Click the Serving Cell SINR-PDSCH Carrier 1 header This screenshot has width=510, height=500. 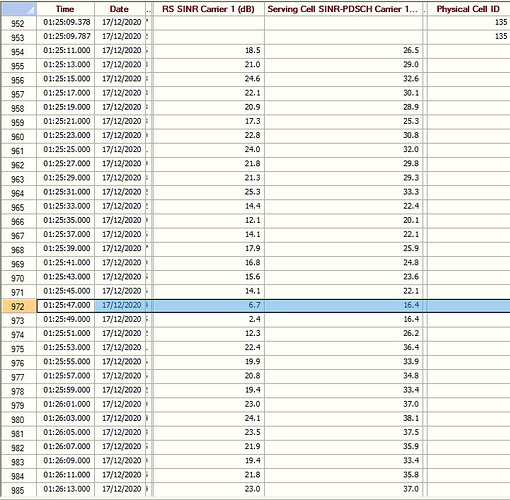coord(344,9)
